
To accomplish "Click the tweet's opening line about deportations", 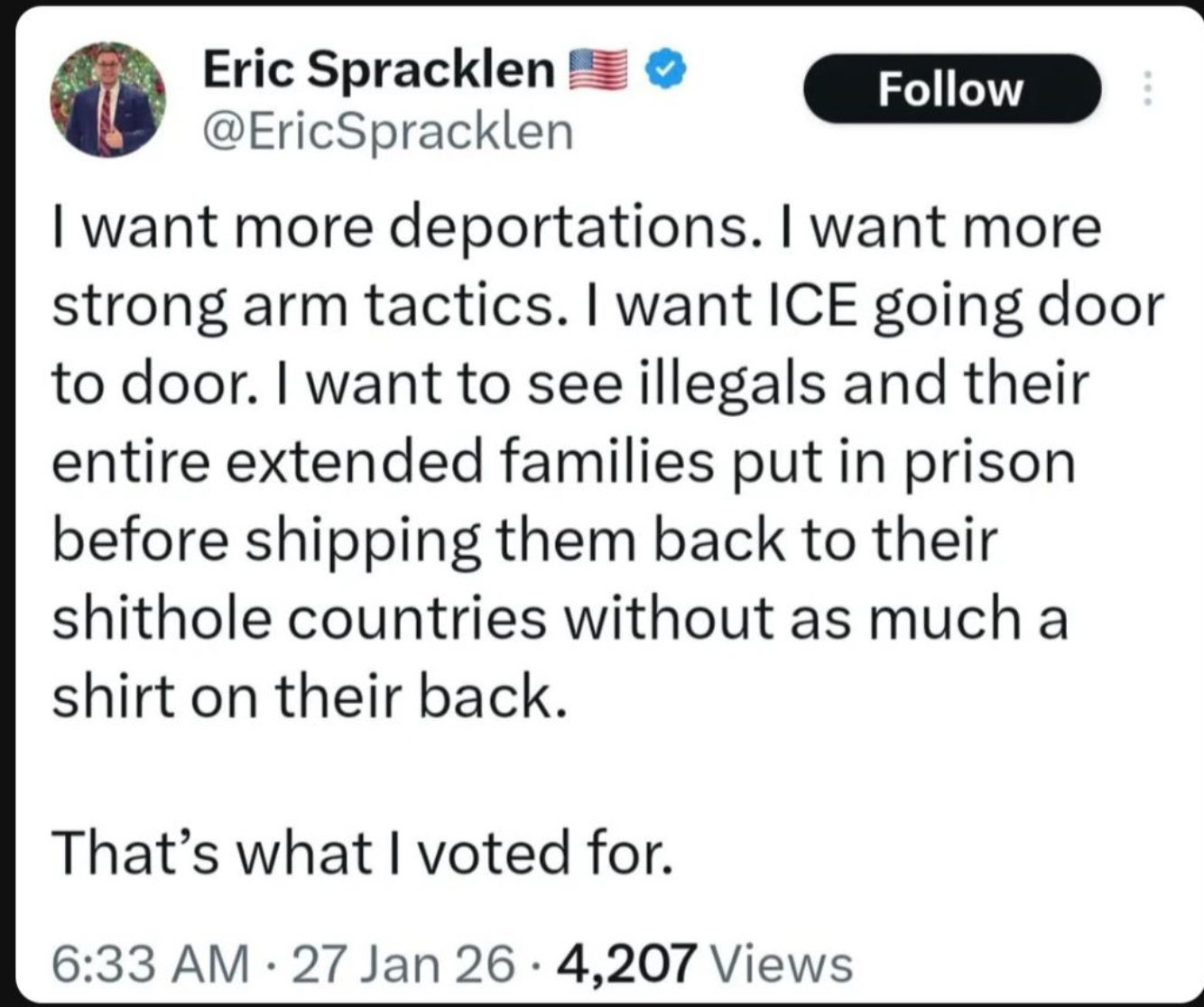I will [576, 227].
